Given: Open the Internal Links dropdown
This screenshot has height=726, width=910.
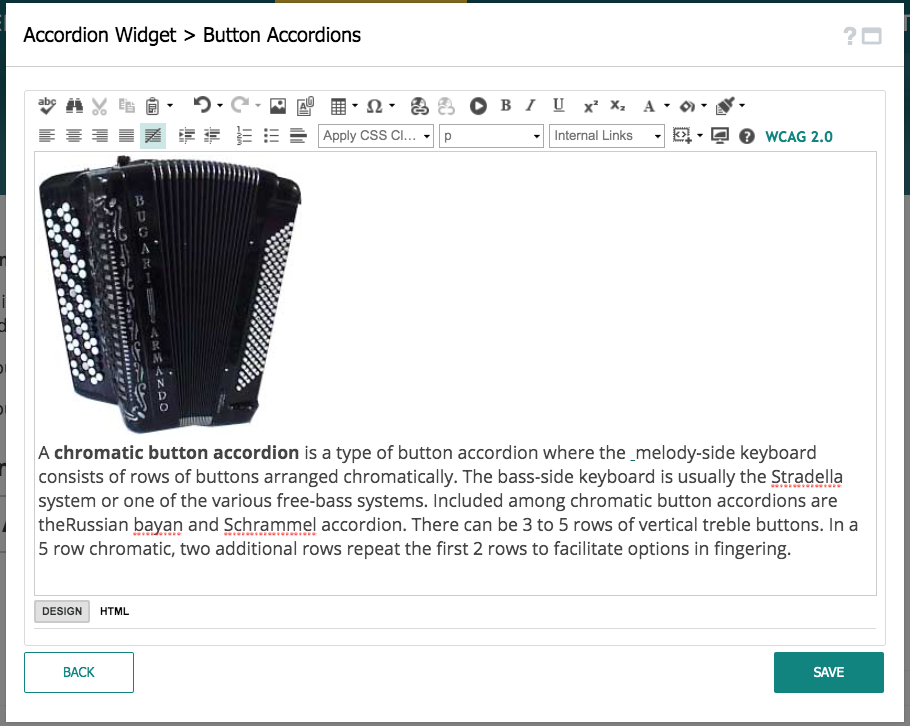Looking at the screenshot, I should pos(606,136).
